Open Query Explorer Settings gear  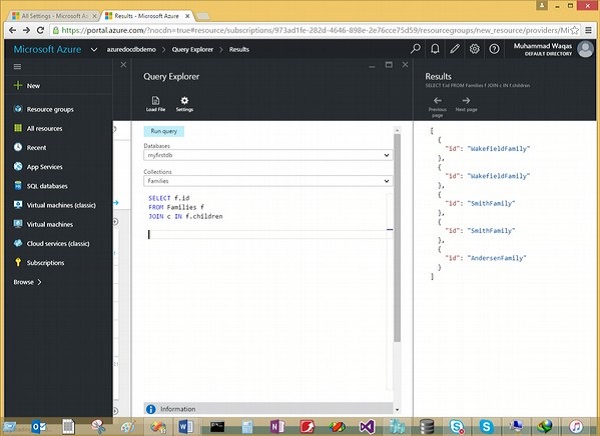tap(184, 100)
